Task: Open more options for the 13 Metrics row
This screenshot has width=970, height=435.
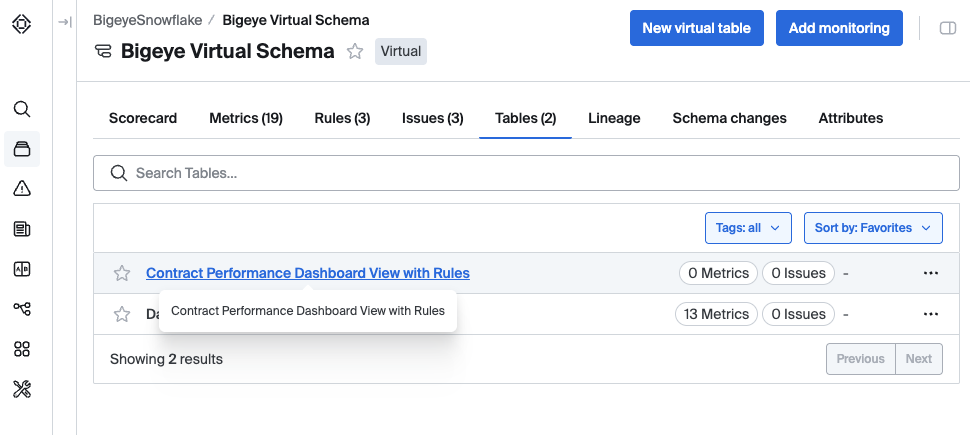Action: point(930,314)
